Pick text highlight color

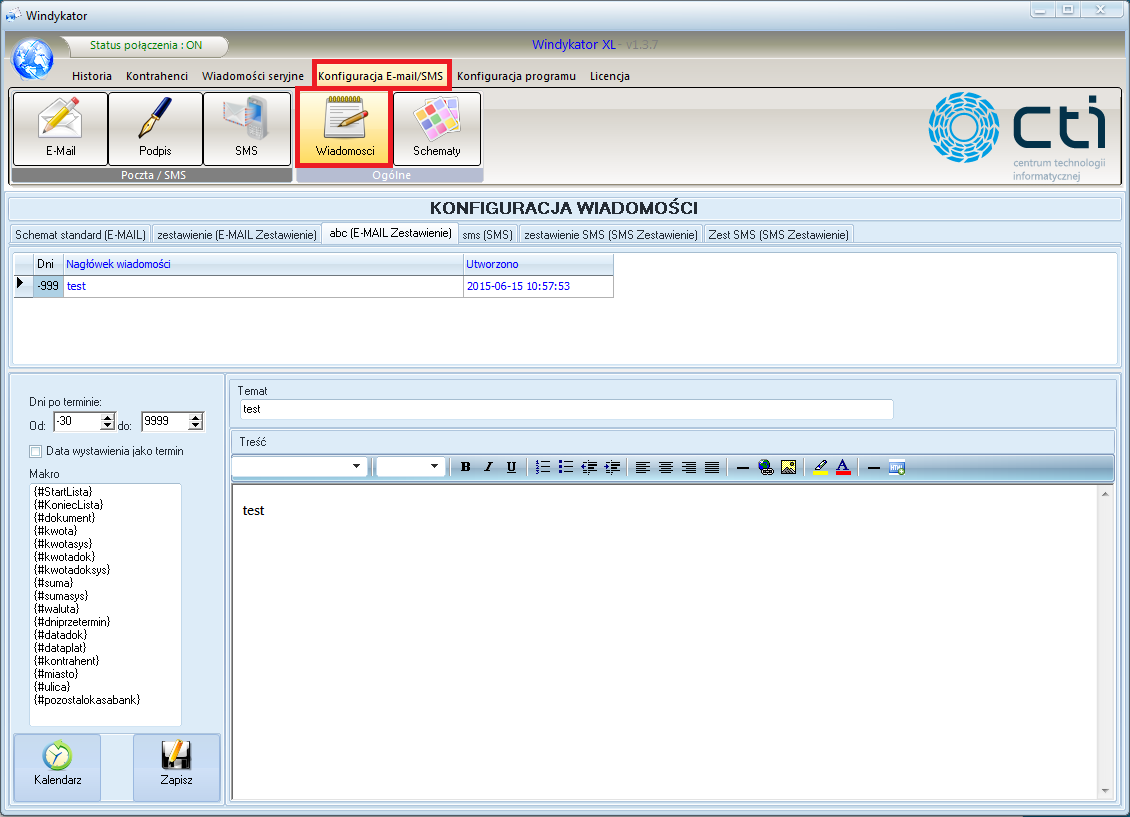click(x=820, y=468)
